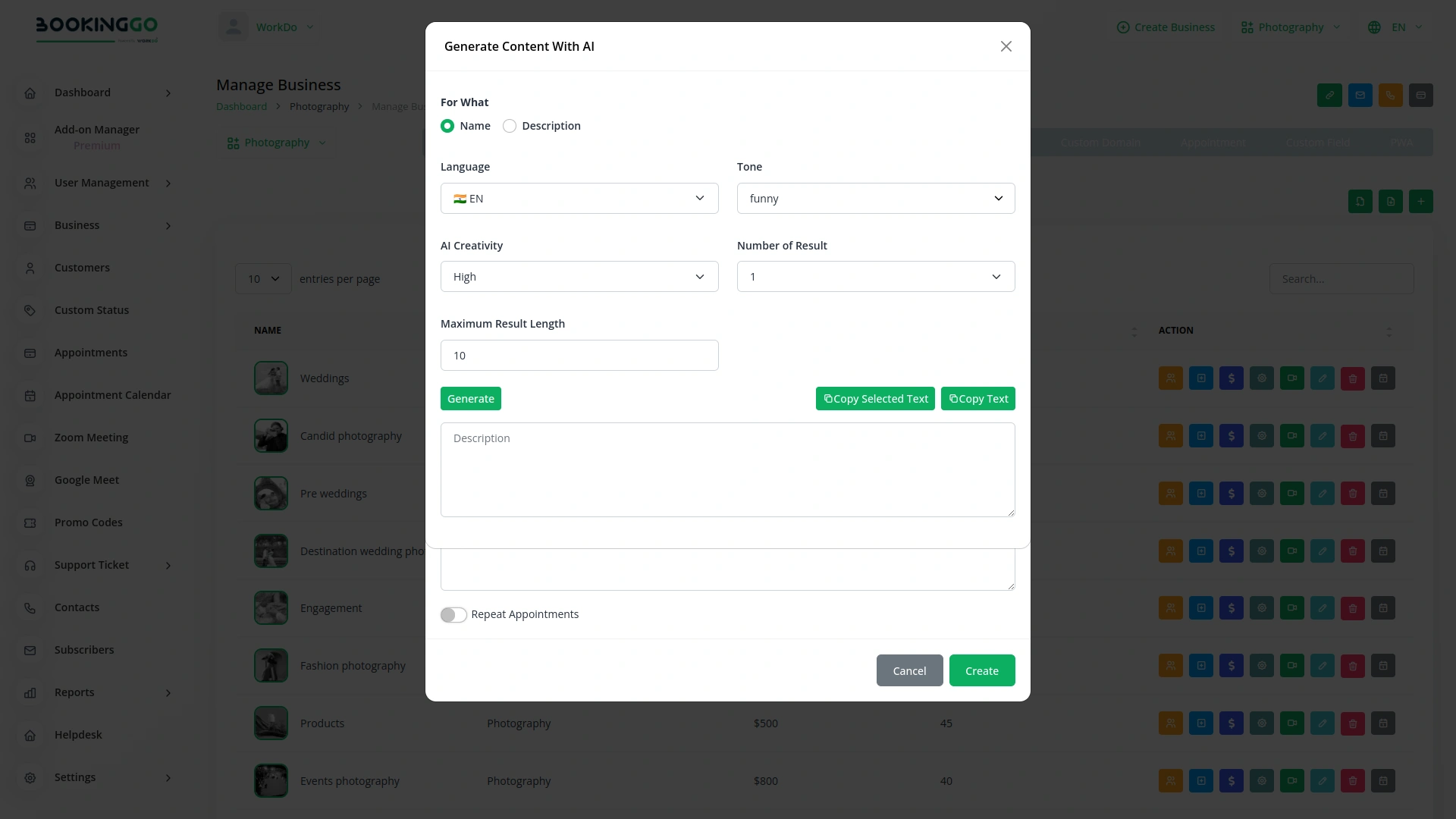Viewport: 1456px width, 819px height.
Task: Open the Photography menu in the header
Action: click(x=1289, y=27)
